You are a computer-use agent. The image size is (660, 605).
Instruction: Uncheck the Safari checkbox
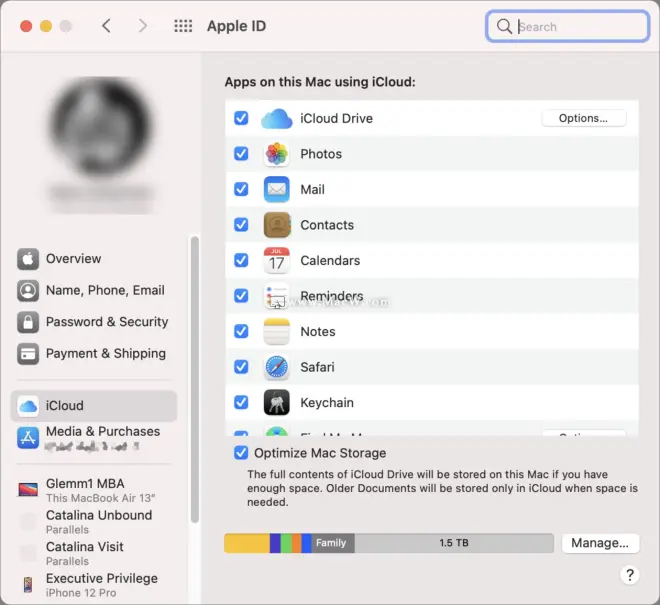pyautogui.click(x=241, y=367)
